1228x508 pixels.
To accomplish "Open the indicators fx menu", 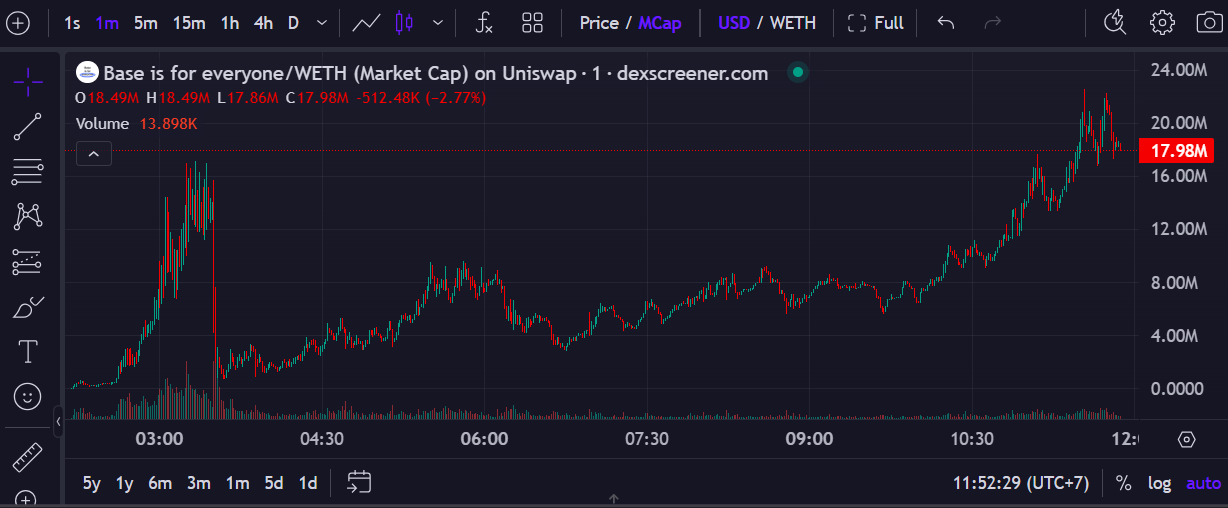I will coord(484,22).
